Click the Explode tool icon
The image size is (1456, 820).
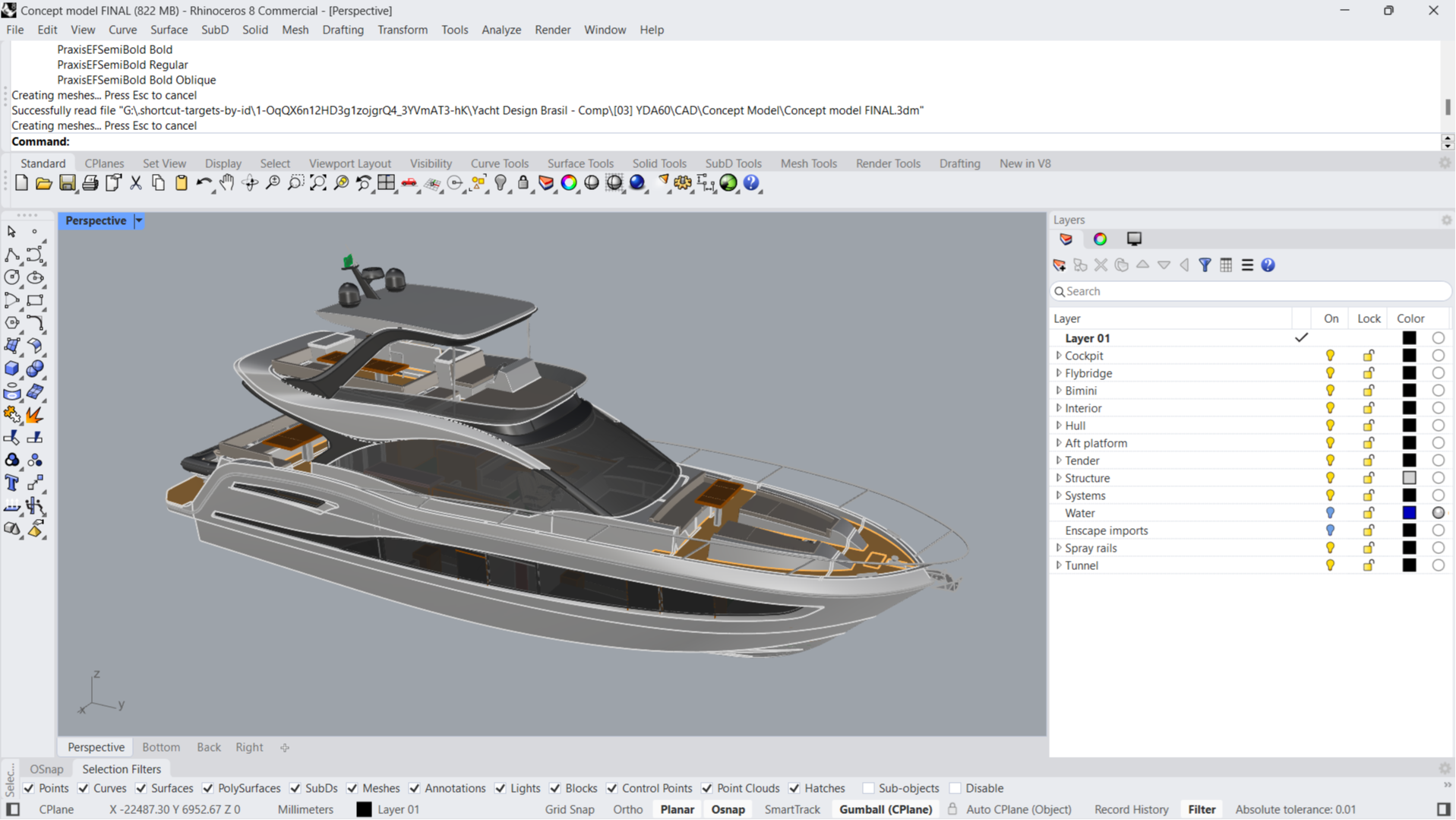click(x=34, y=415)
